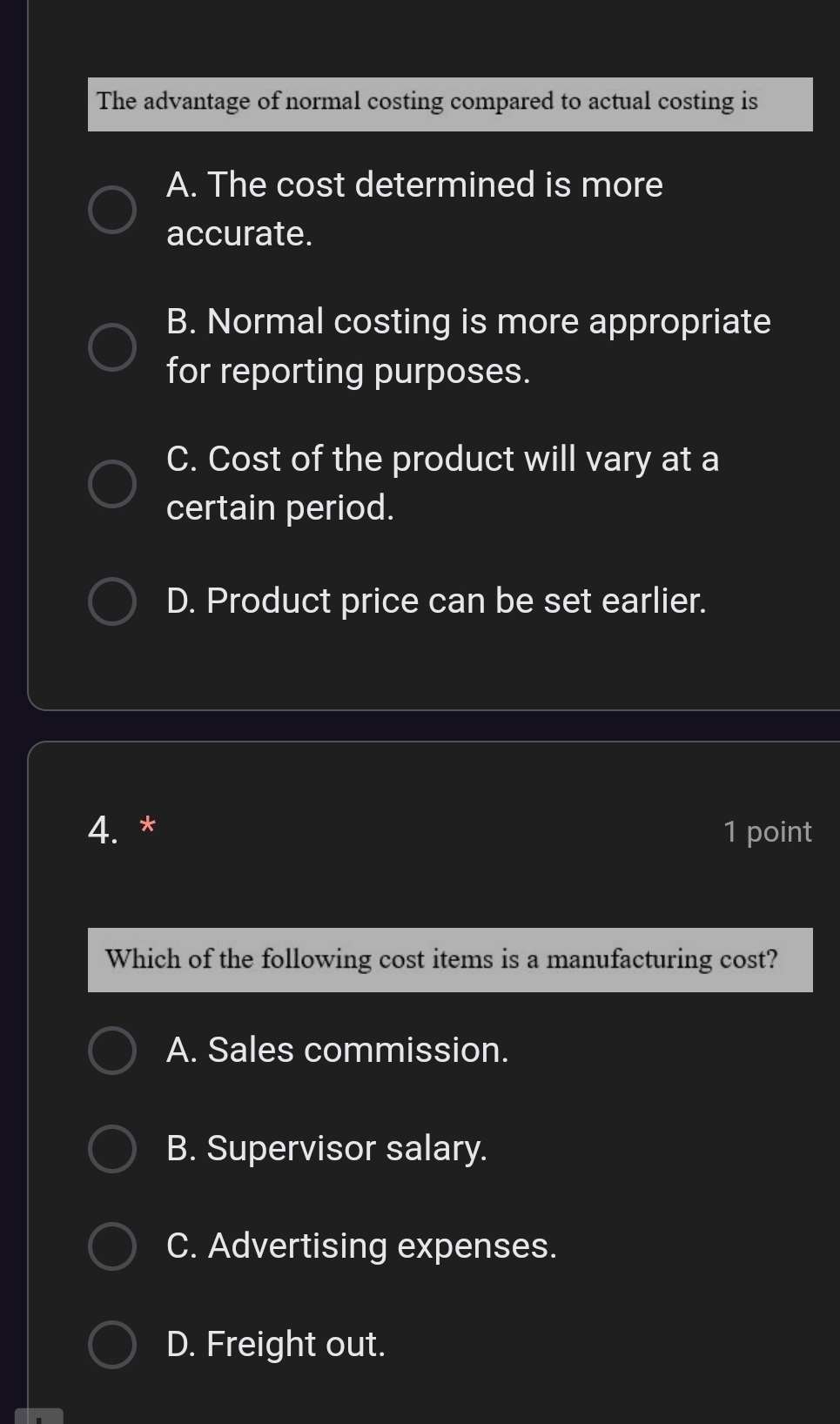Pick the 'Advertising expenses' radio circle
This screenshot has height=1424, width=840.
tap(112, 1246)
